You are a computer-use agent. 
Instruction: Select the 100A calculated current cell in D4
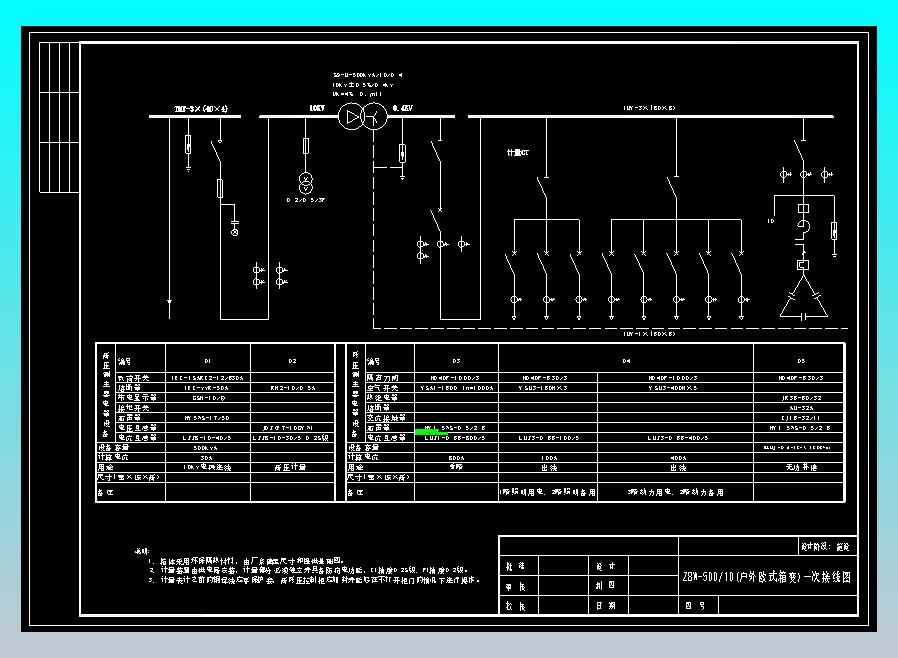(548, 458)
